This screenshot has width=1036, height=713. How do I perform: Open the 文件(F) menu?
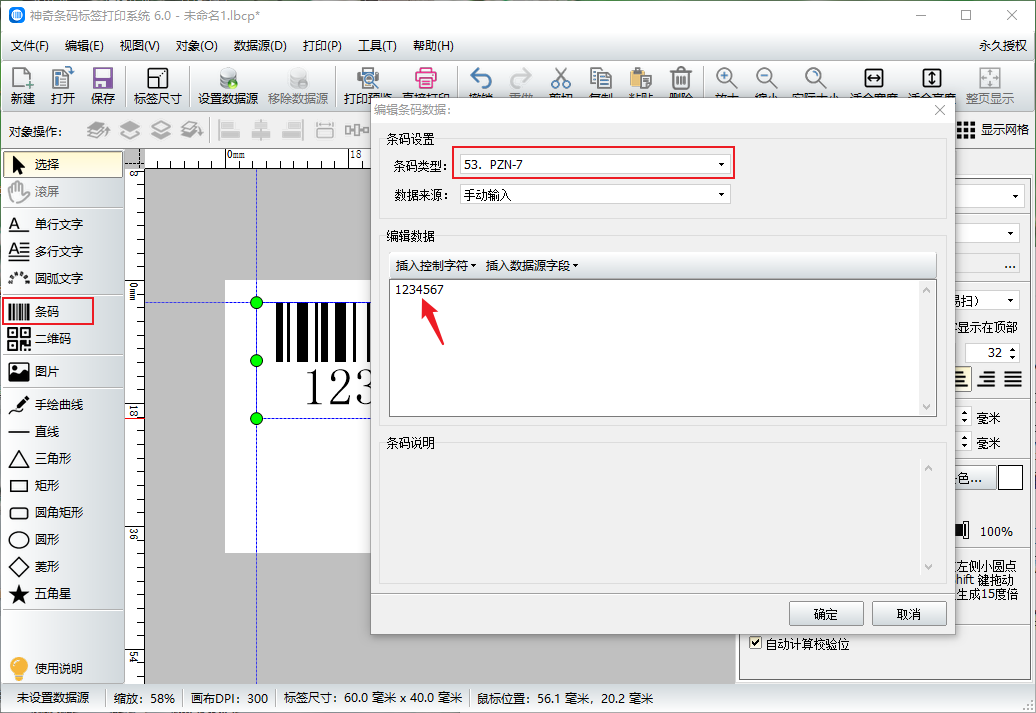(30, 46)
